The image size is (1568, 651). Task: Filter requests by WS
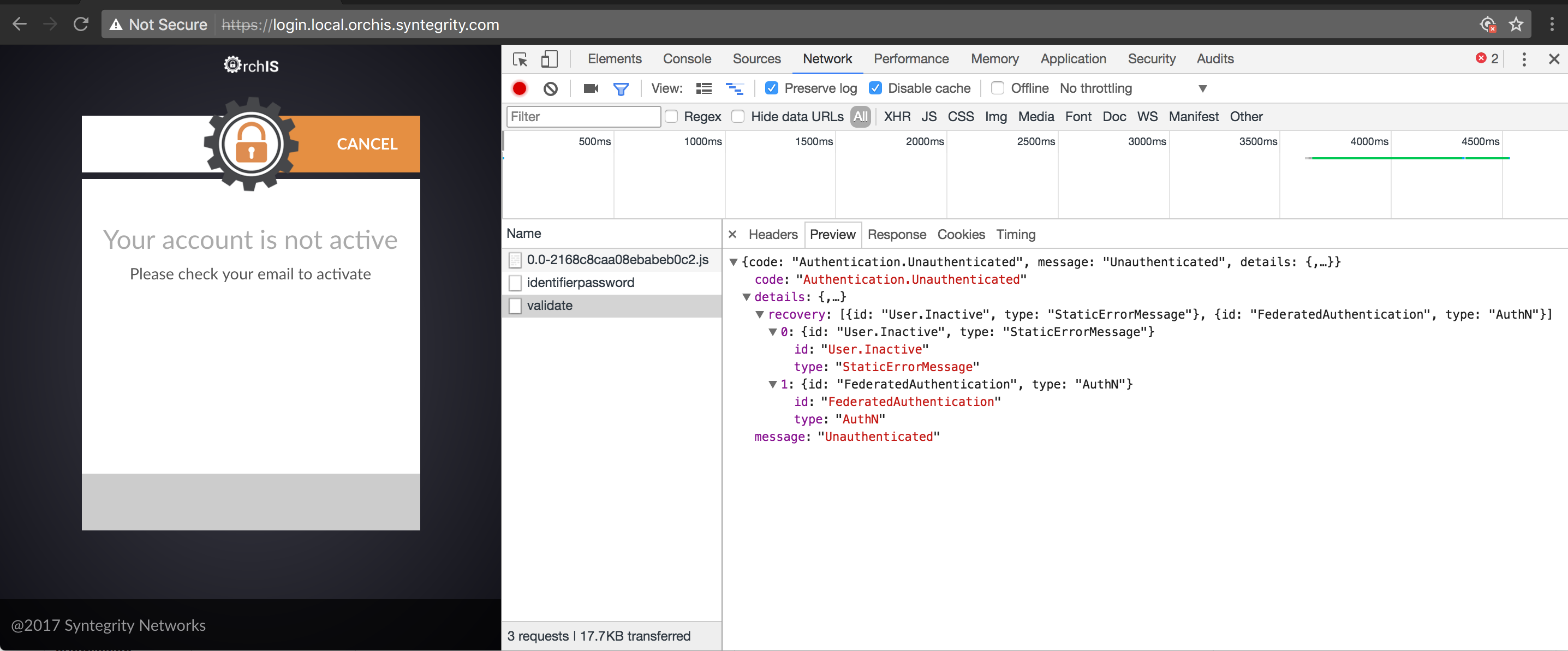1147,116
